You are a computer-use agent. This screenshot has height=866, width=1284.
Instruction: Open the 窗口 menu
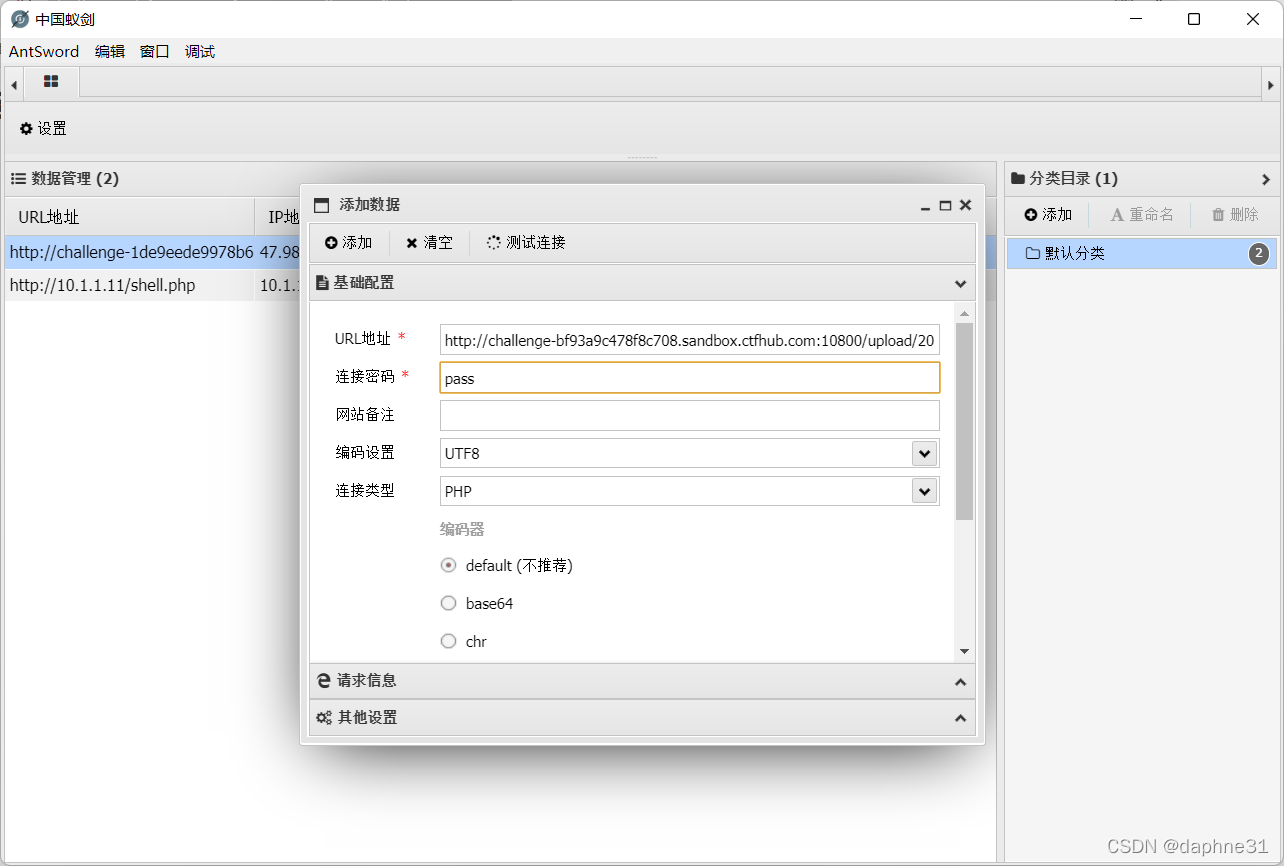tap(155, 52)
